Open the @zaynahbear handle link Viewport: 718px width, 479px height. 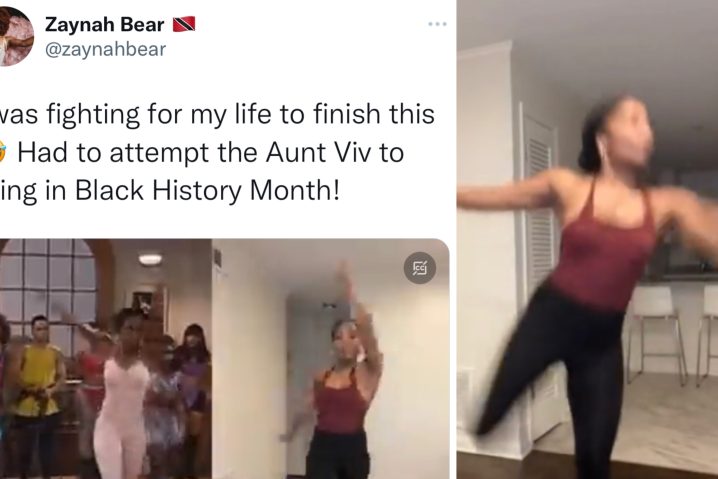pyautogui.click(x=105, y=49)
